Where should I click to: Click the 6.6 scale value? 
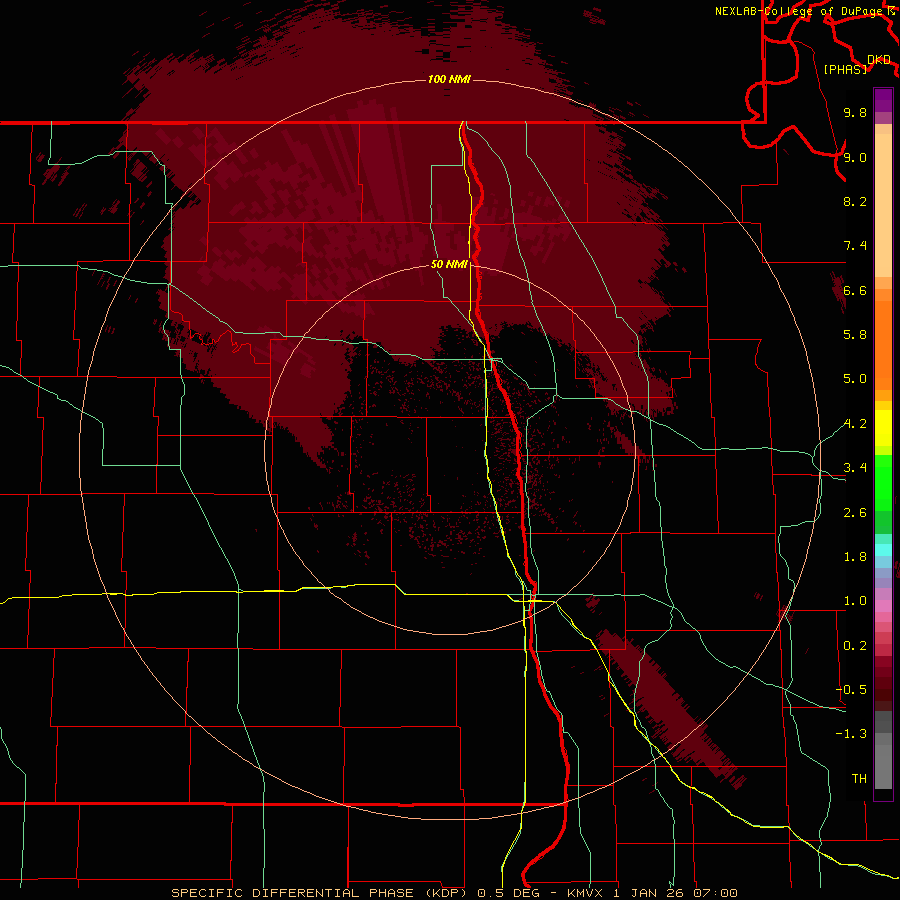(855, 290)
